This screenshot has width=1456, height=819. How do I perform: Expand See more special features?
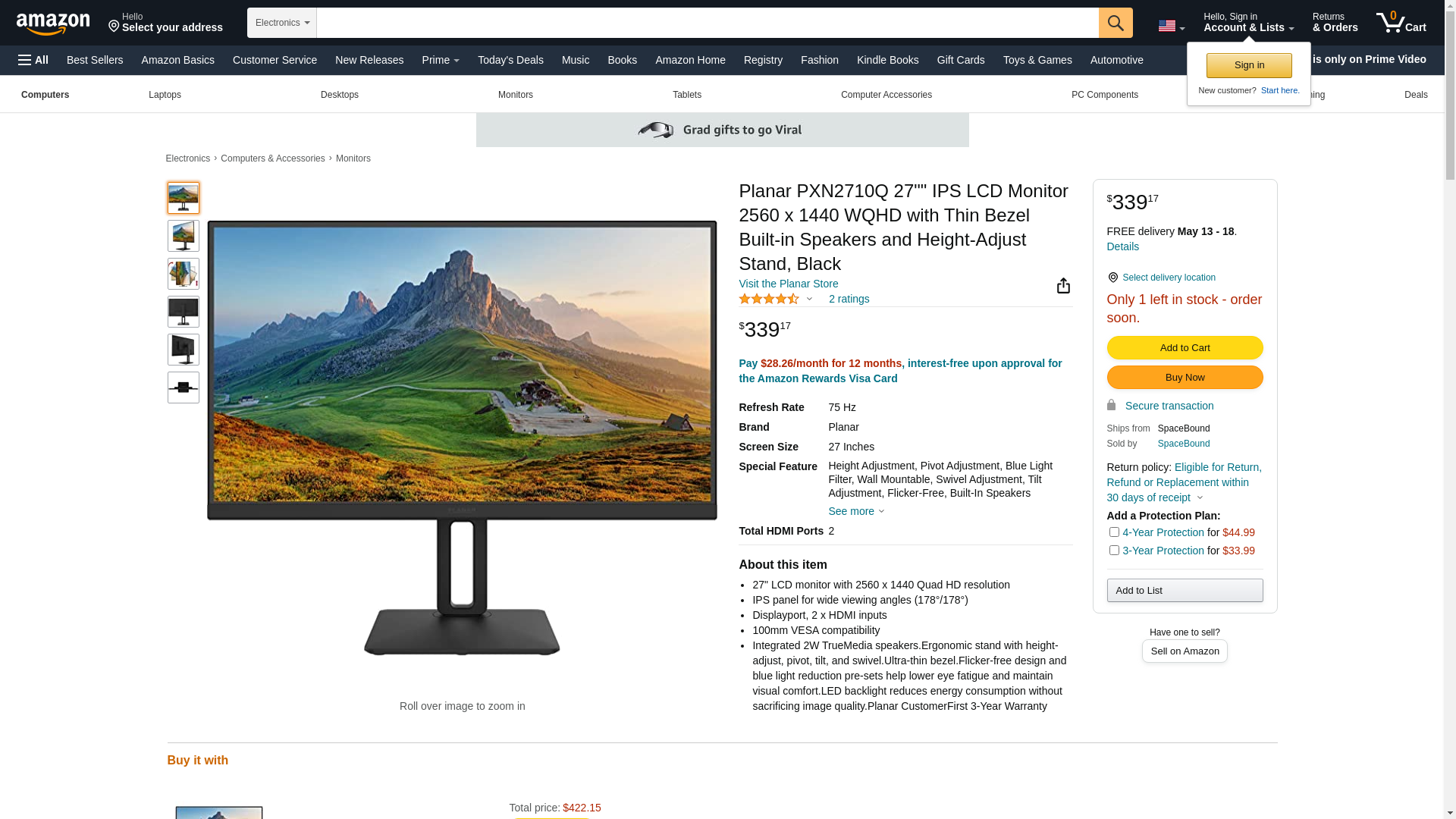tap(855, 511)
